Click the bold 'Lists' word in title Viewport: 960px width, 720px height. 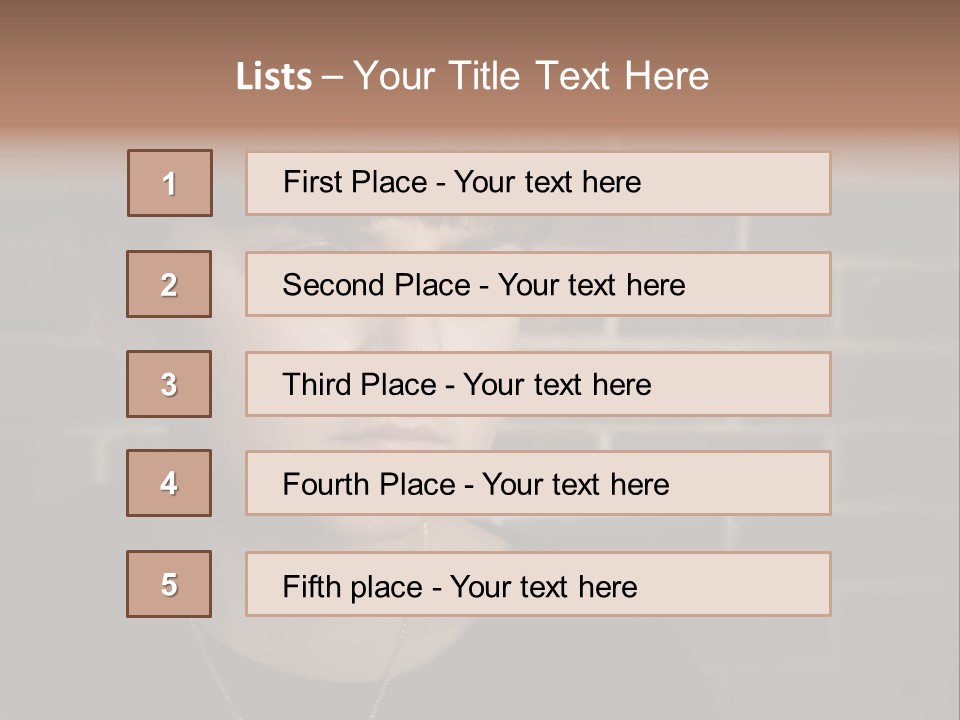point(274,77)
